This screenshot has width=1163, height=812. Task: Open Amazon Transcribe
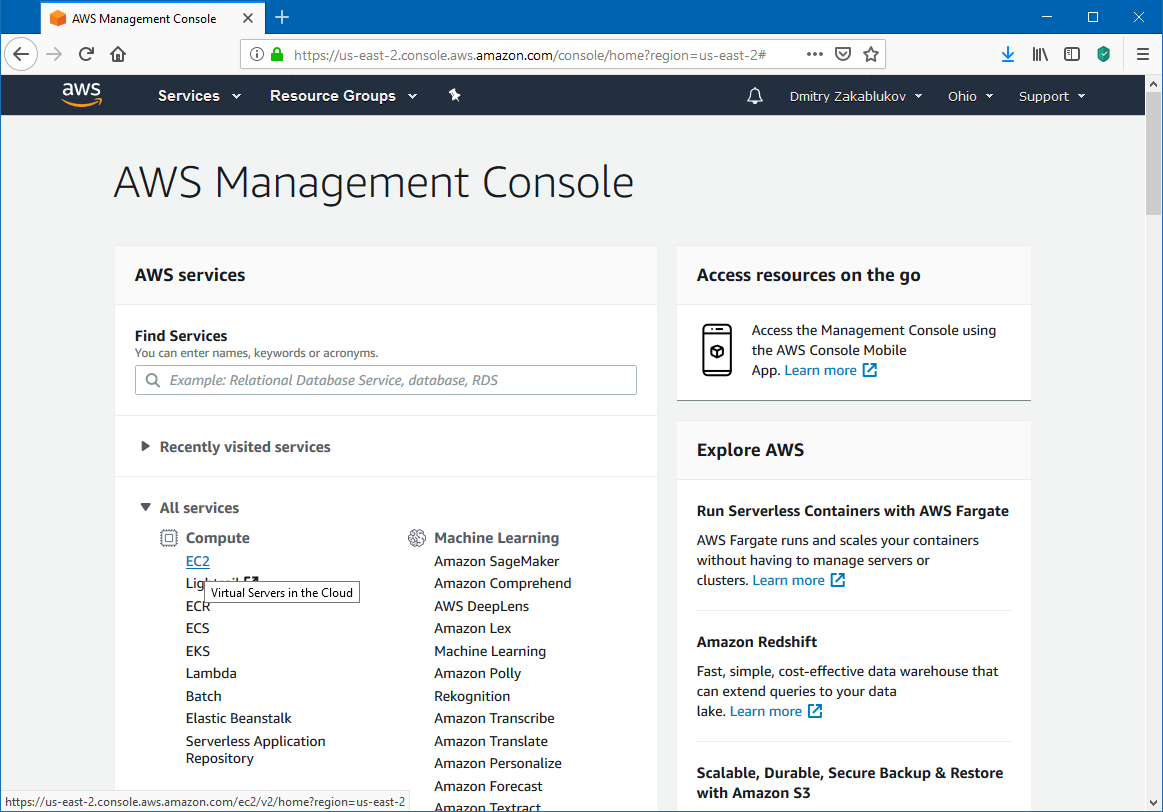pyautogui.click(x=494, y=718)
